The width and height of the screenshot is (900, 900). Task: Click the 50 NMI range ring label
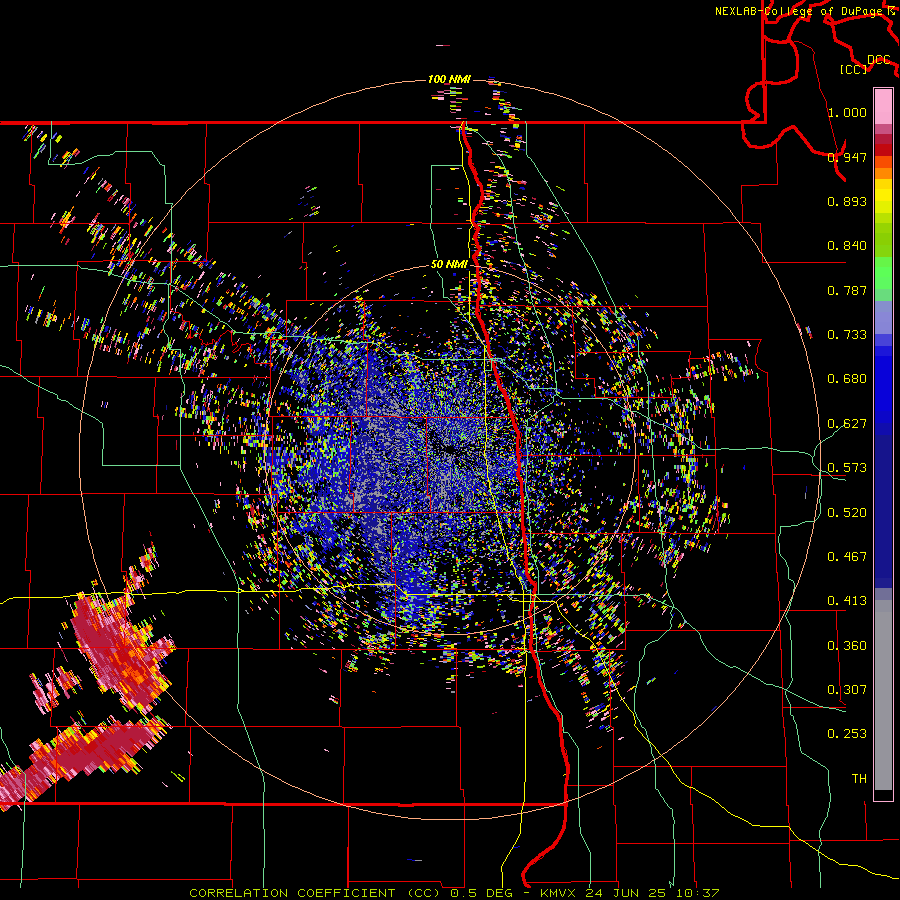(449, 265)
